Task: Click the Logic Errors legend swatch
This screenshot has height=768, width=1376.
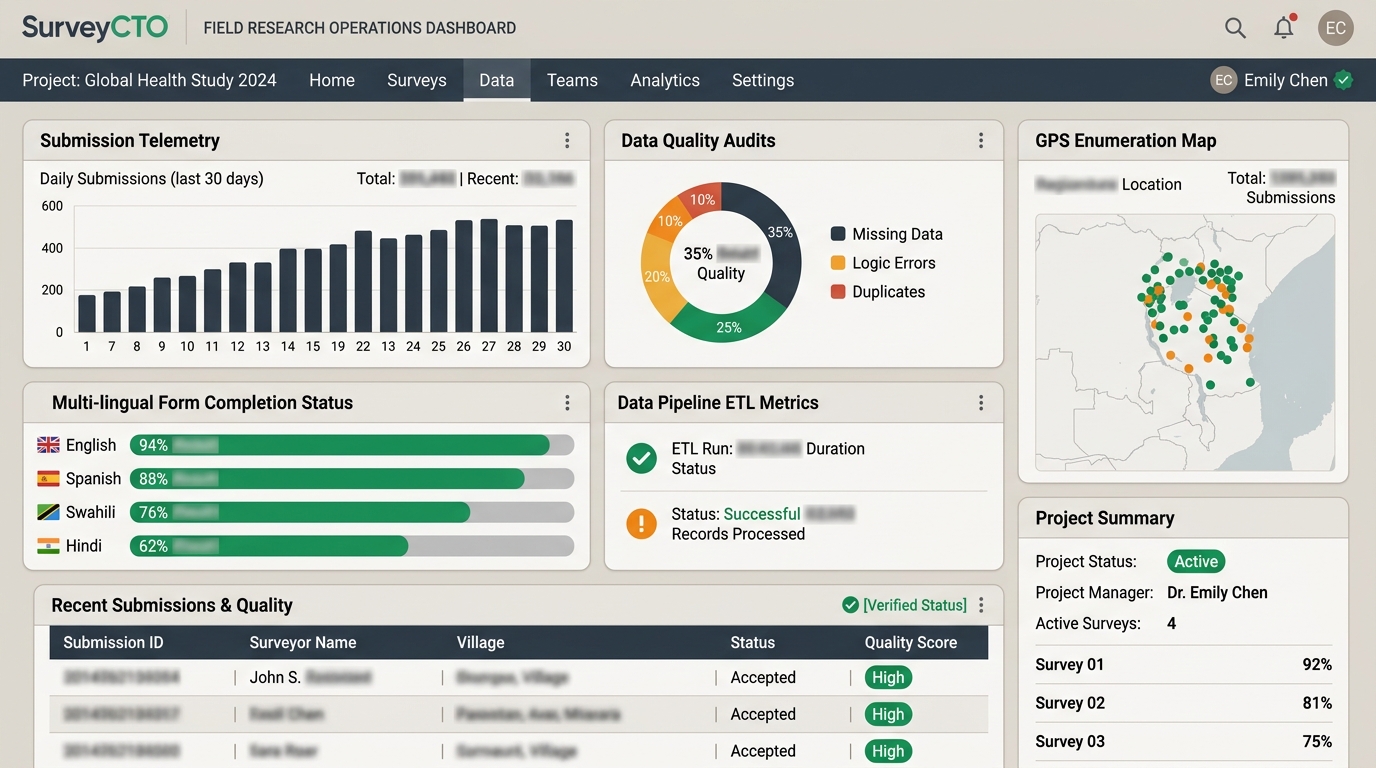Action: click(838, 263)
